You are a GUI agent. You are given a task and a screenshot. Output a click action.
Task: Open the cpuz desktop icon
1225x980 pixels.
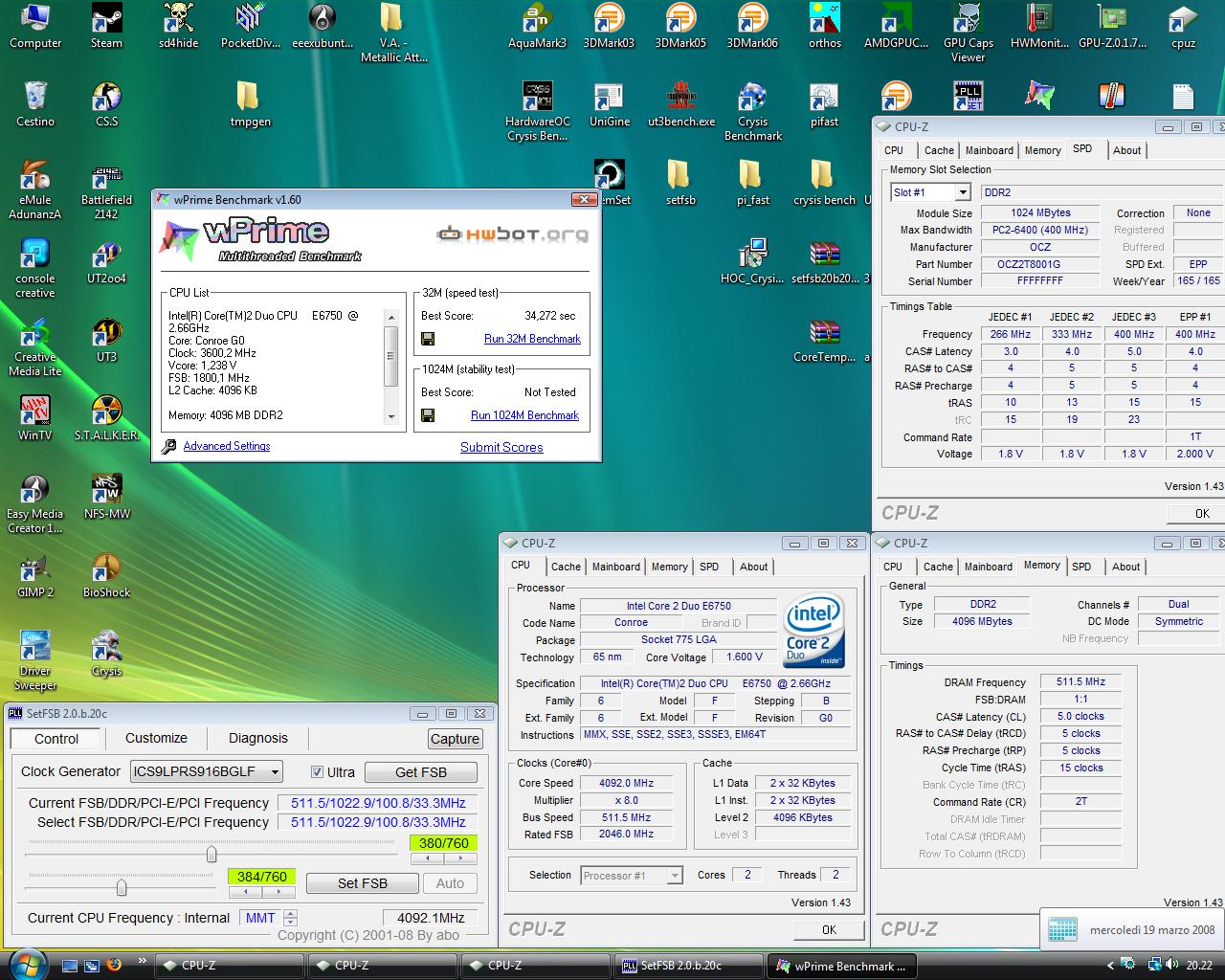pos(1183,26)
